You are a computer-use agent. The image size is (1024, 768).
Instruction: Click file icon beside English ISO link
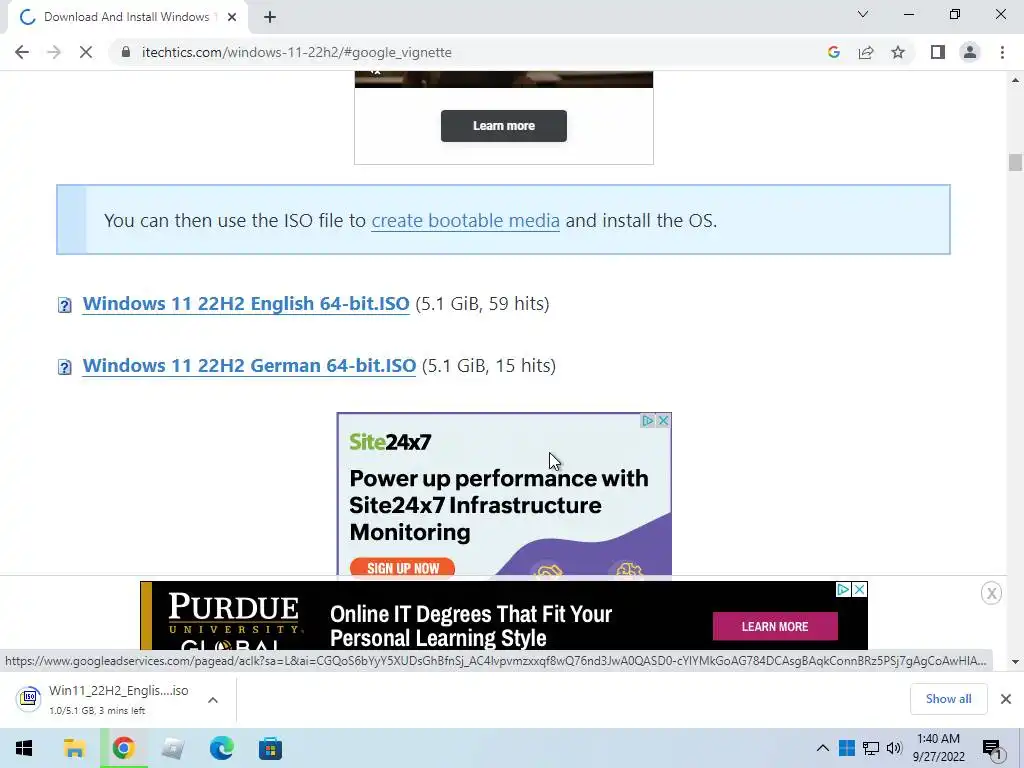[65, 305]
